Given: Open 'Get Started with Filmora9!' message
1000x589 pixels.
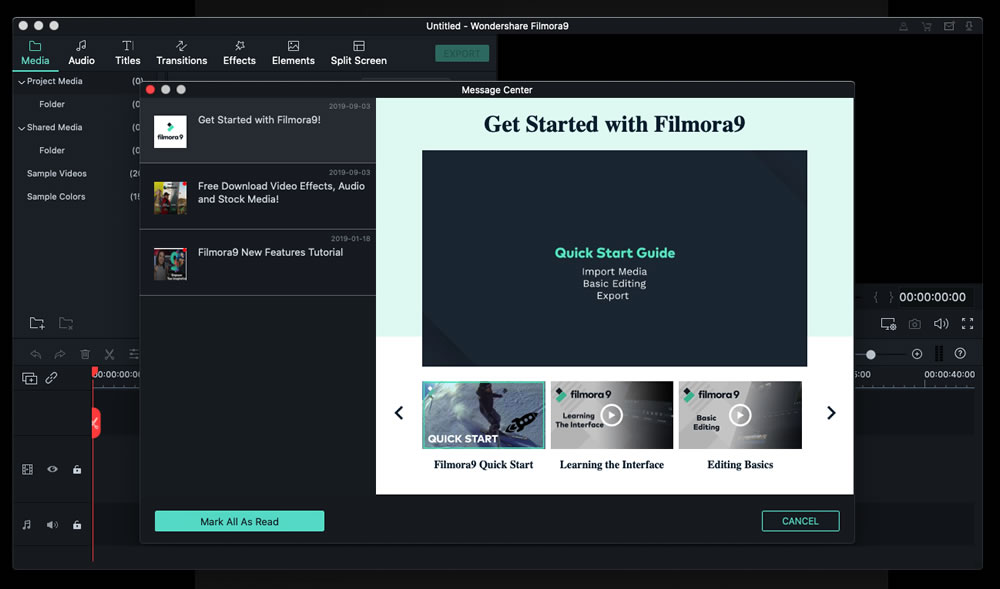Looking at the screenshot, I should [258, 131].
